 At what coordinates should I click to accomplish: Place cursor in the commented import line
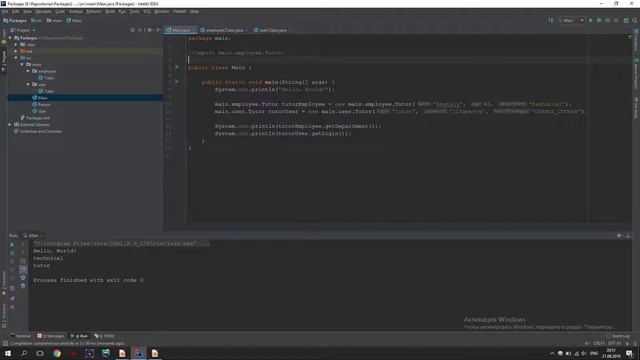[236, 53]
